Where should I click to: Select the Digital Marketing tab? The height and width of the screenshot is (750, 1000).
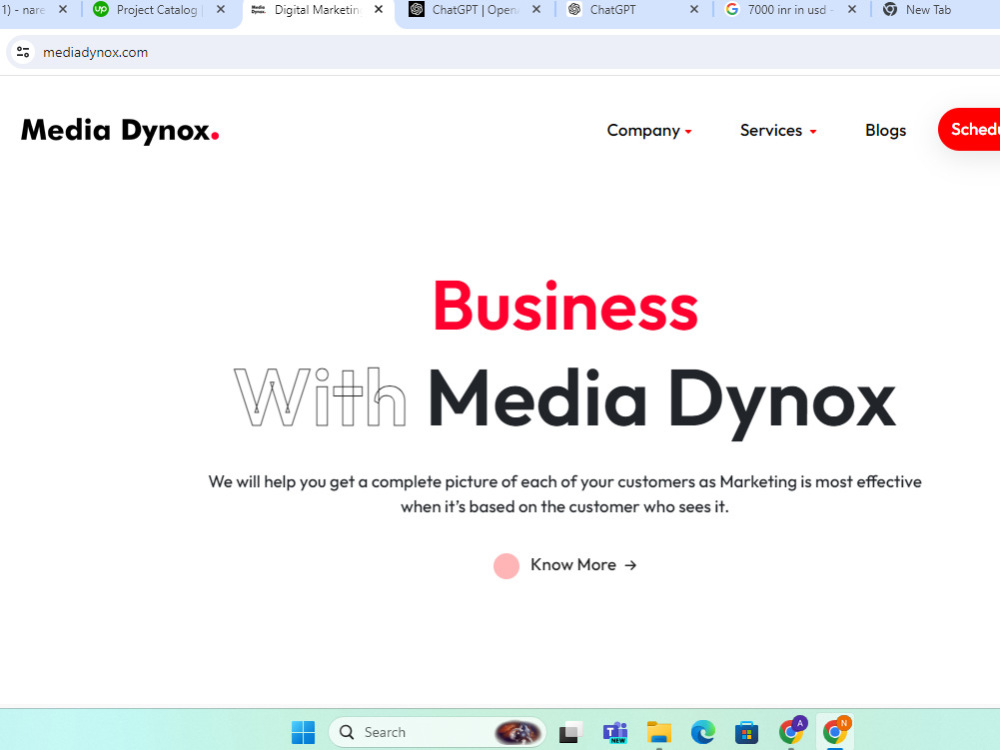point(317,10)
